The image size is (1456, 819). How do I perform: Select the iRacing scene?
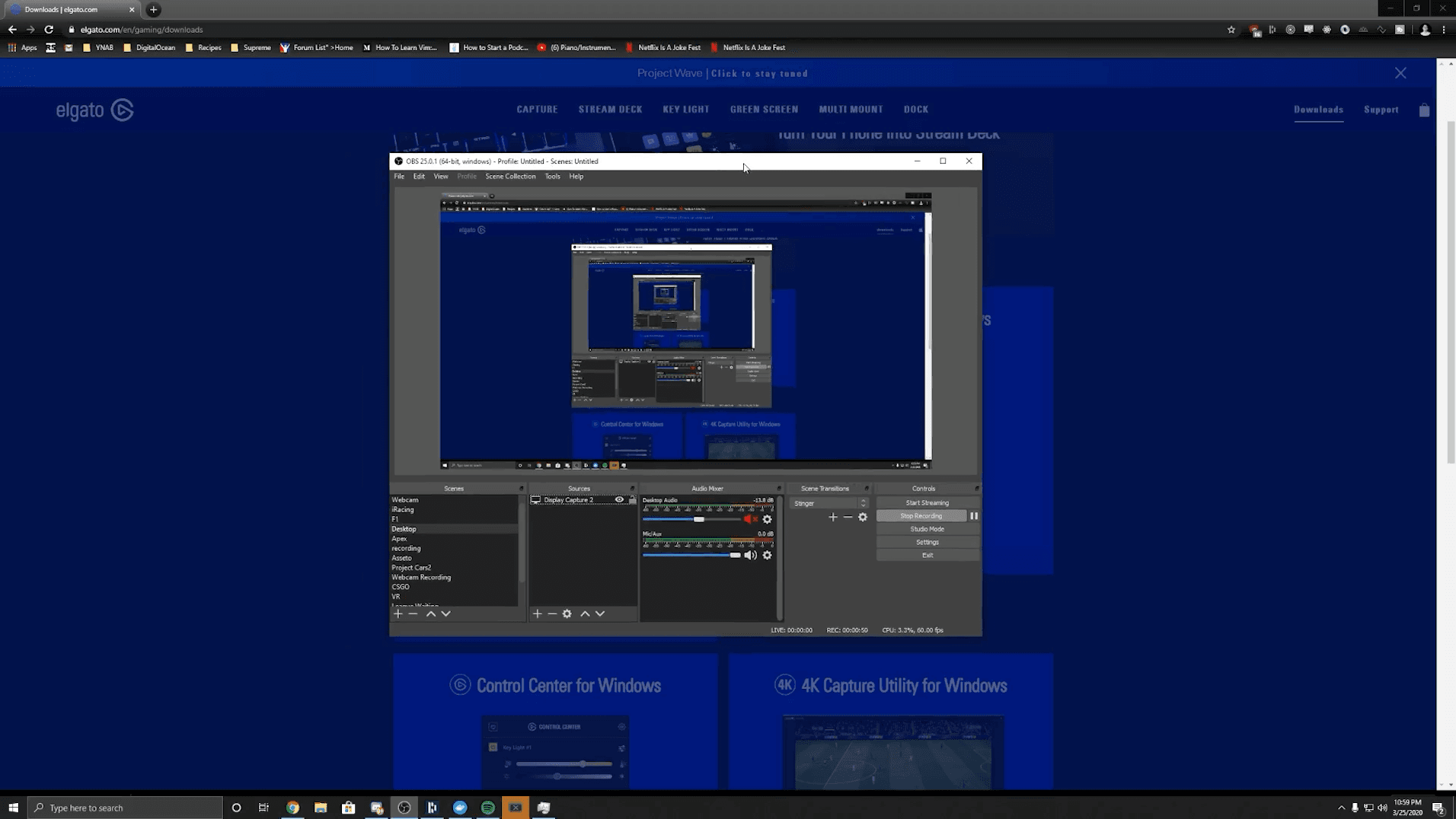[455, 510]
